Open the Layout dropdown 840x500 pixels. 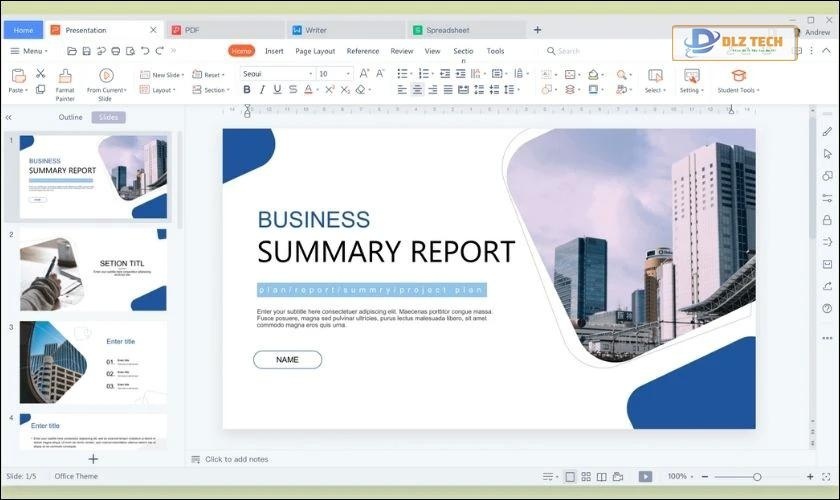(x=163, y=90)
